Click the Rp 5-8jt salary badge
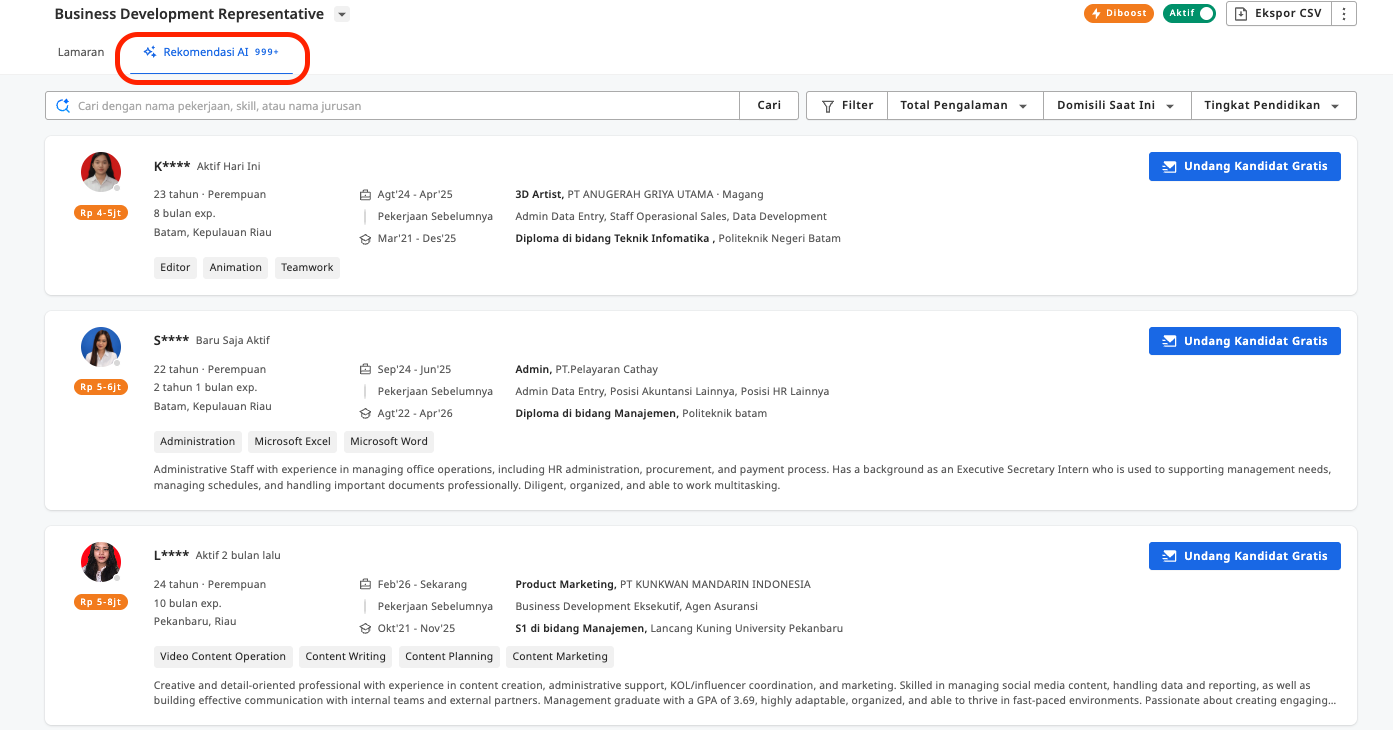This screenshot has height=730, width=1393. [x=101, y=603]
